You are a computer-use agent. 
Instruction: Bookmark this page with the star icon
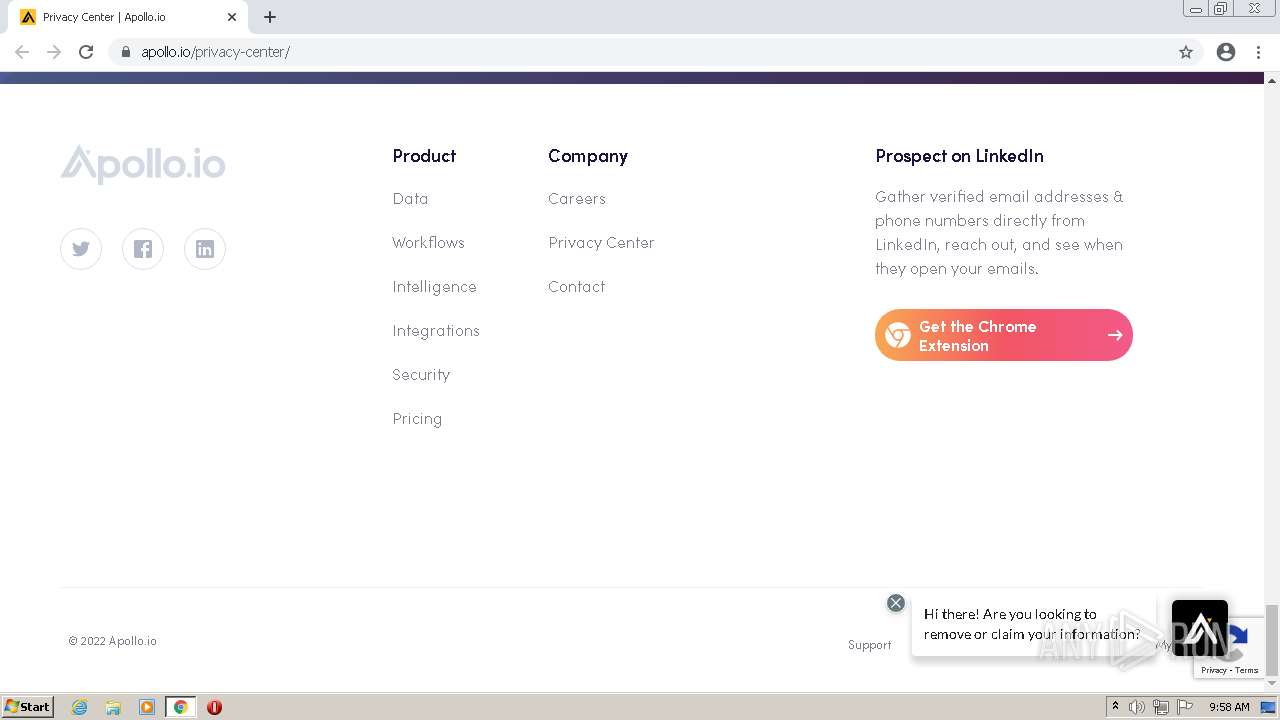1186,52
